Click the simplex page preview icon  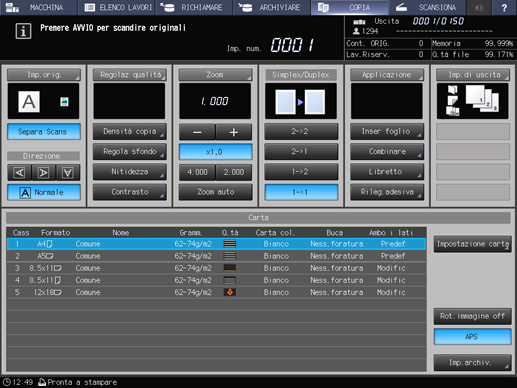301,102
